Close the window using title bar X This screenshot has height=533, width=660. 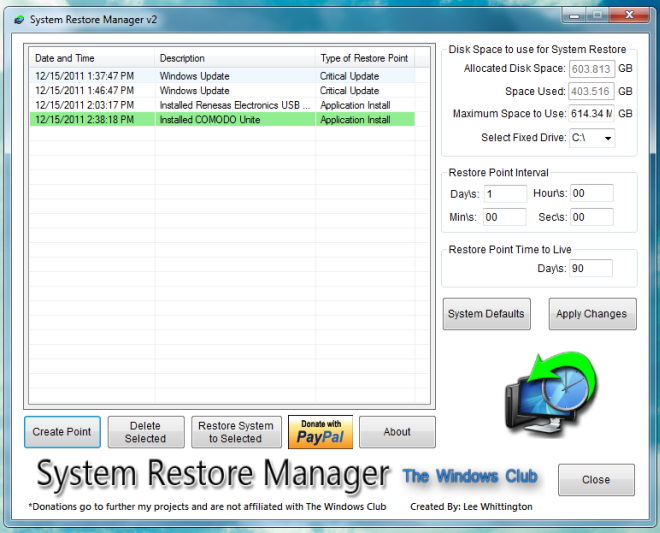629,15
